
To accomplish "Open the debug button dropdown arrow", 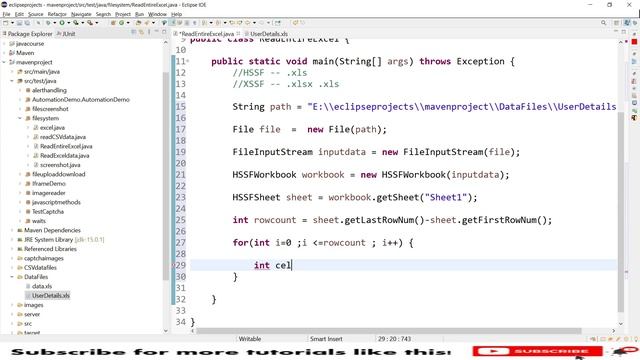I will [54, 23].
